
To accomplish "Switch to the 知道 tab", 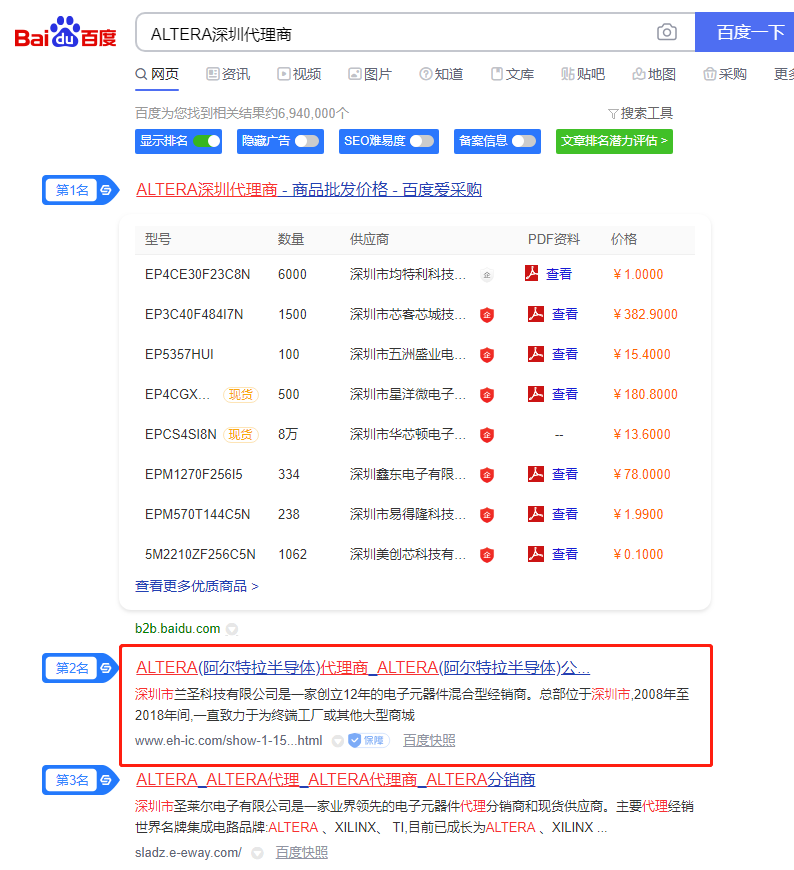I will click(x=441, y=74).
